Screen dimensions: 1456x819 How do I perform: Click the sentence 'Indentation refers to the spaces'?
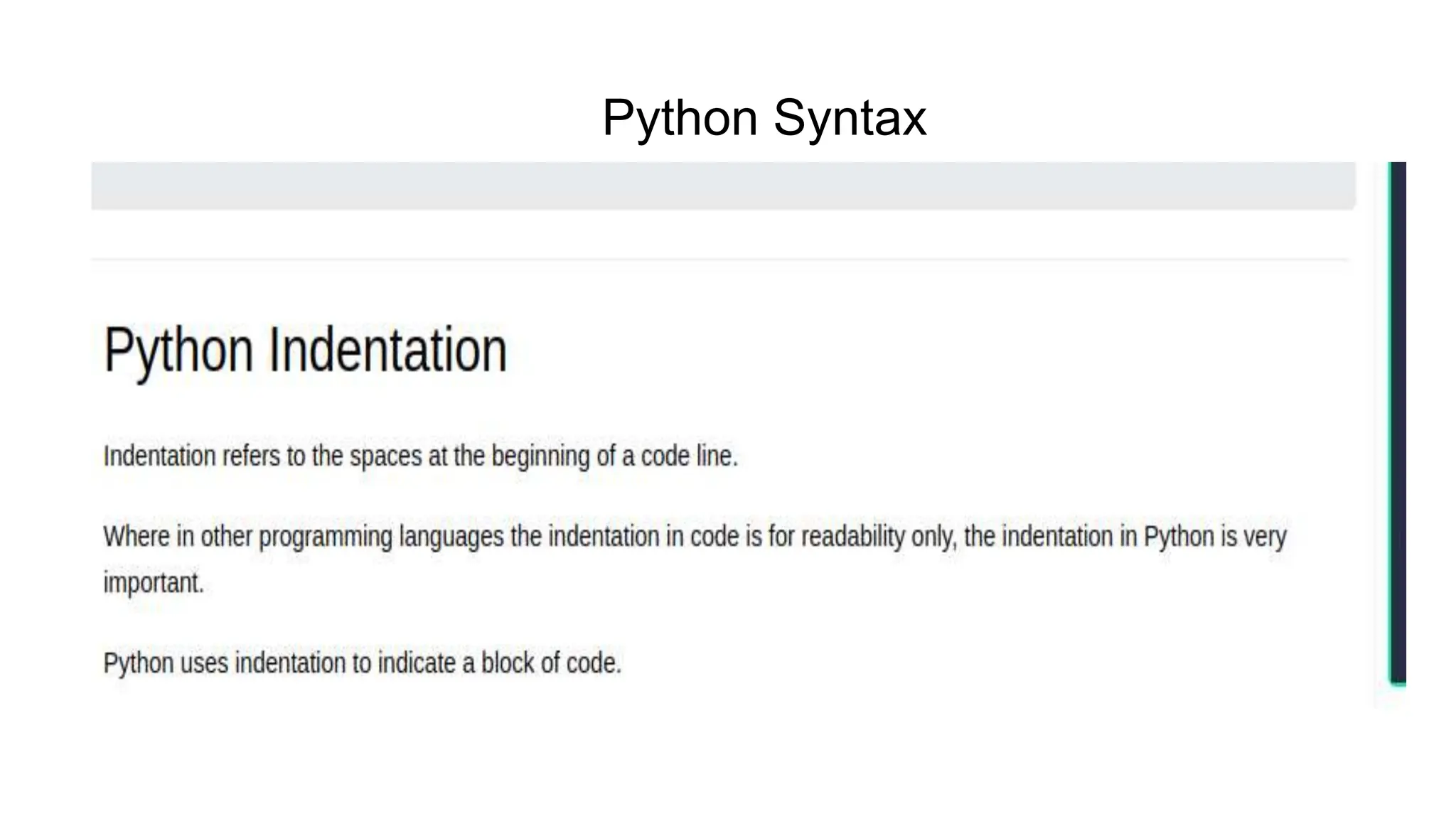(421, 456)
